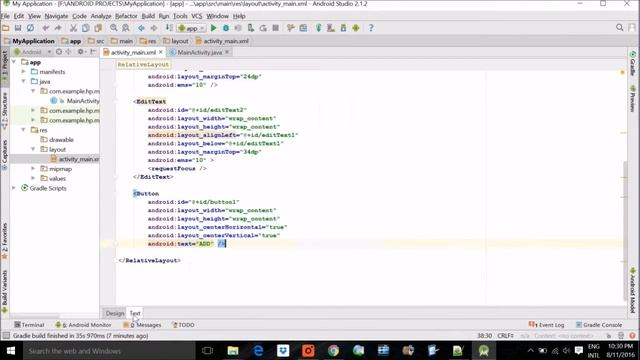Select activity_main.xml in the project tree
The image size is (640, 360).
pos(75,159)
